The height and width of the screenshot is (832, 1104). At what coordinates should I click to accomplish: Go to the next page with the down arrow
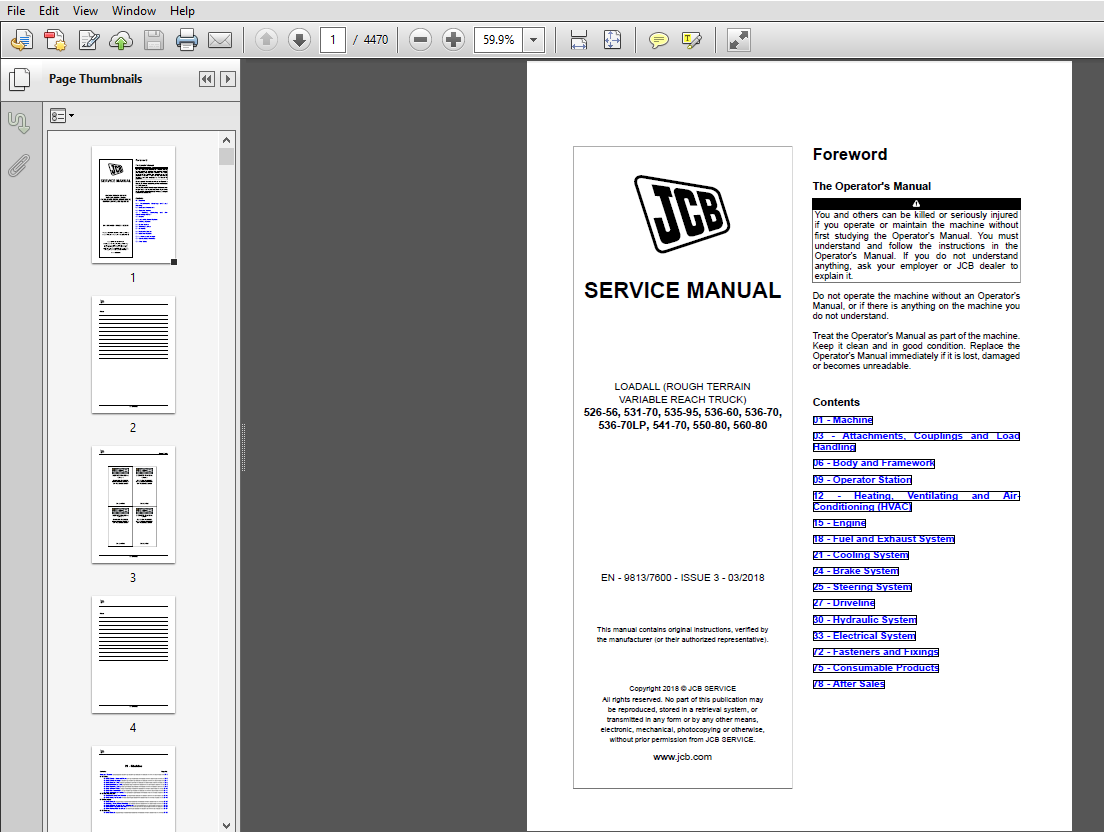click(x=299, y=40)
